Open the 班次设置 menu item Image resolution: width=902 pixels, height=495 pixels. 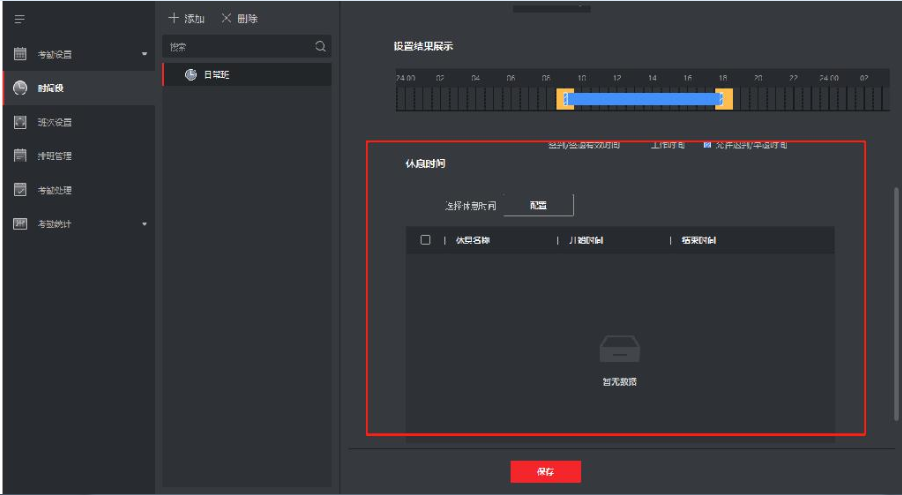(79, 122)
